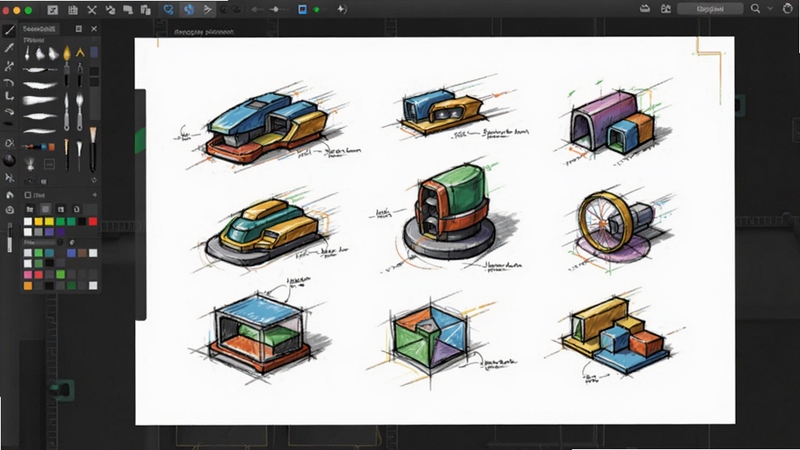
Task: Click the plus icon right of the checkbox
Action: 94,195
